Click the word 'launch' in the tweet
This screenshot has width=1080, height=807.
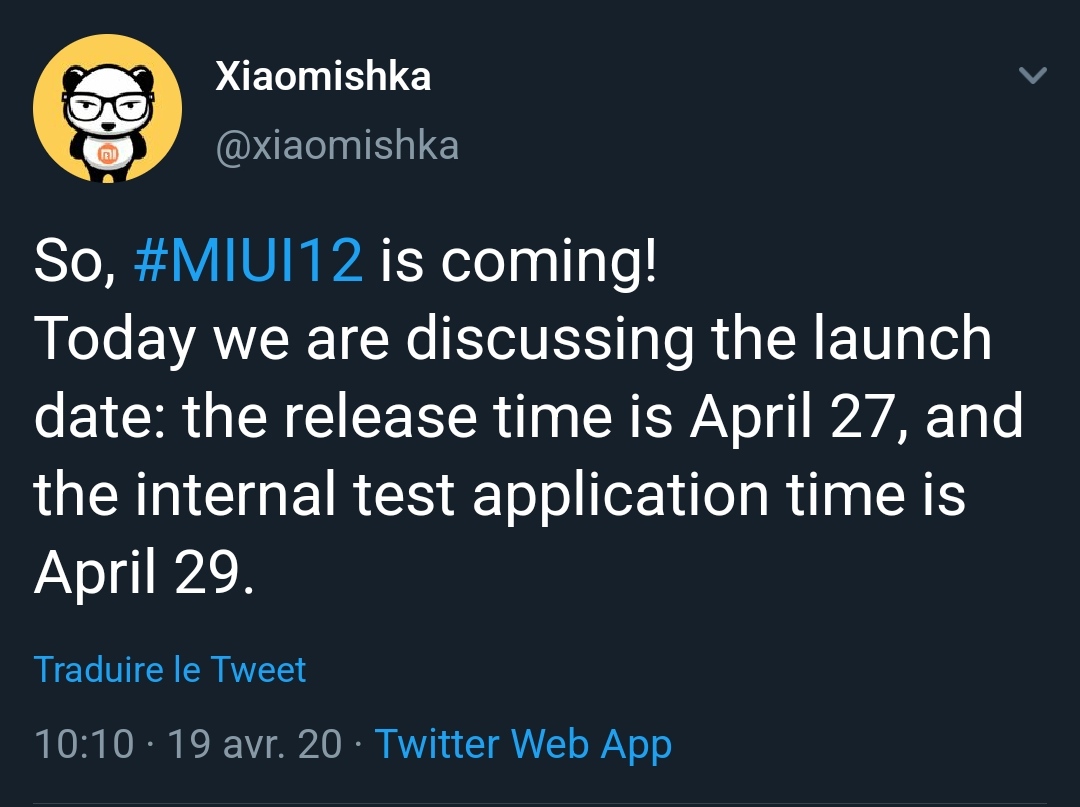pos(902,337)
